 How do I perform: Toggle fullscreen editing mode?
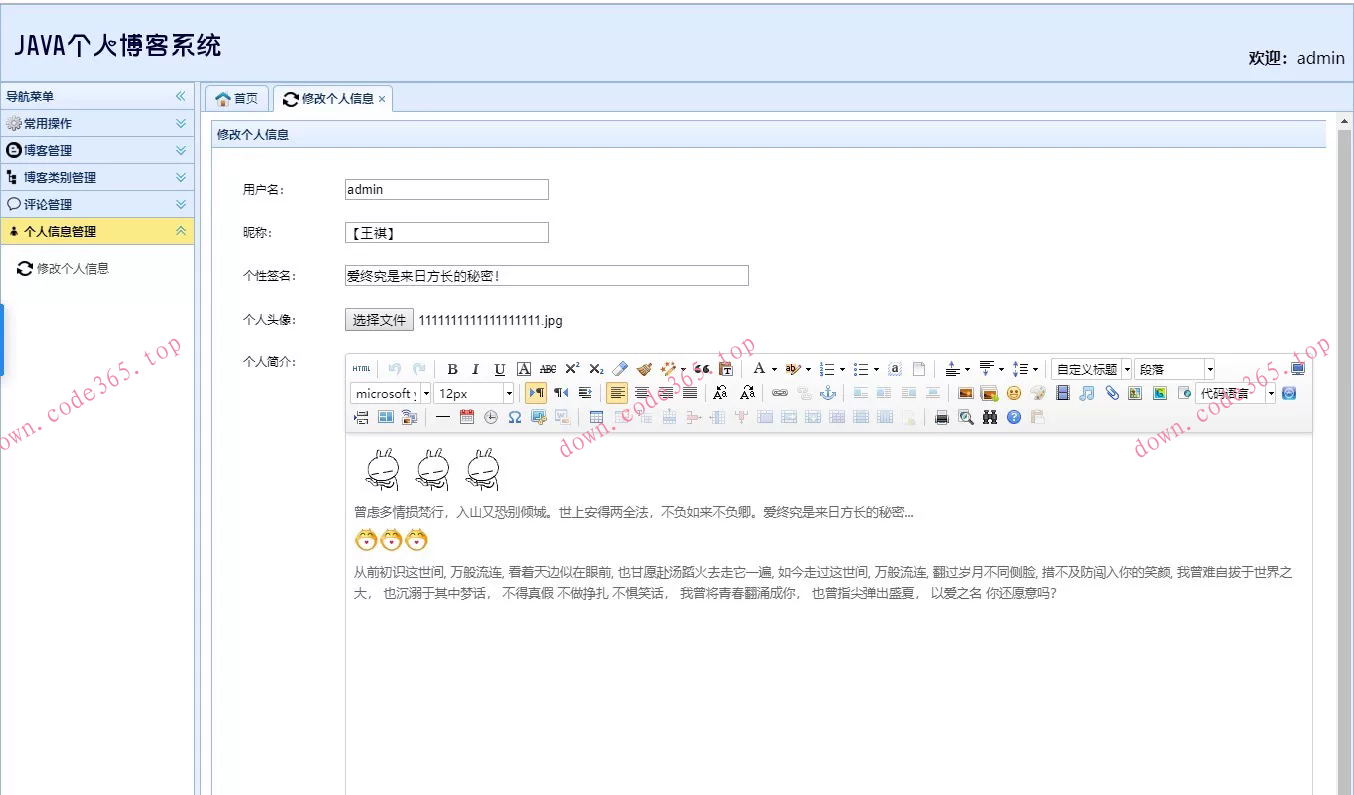[x=1299, y=368]
